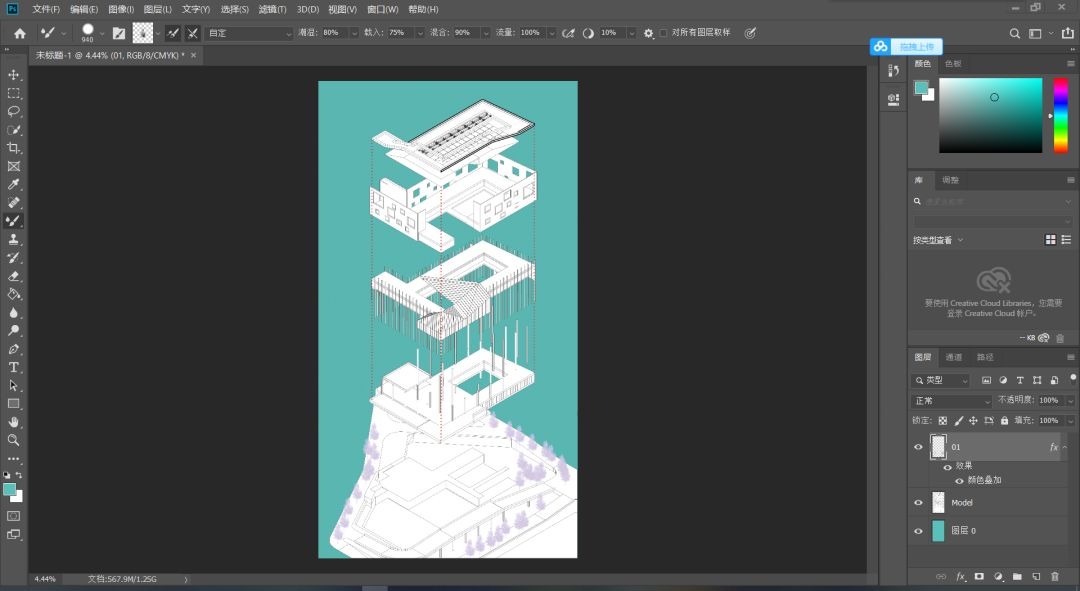Screen dimensions: 1080x591
Task: Switch to the 色板 tab
Action: [953, 64]
